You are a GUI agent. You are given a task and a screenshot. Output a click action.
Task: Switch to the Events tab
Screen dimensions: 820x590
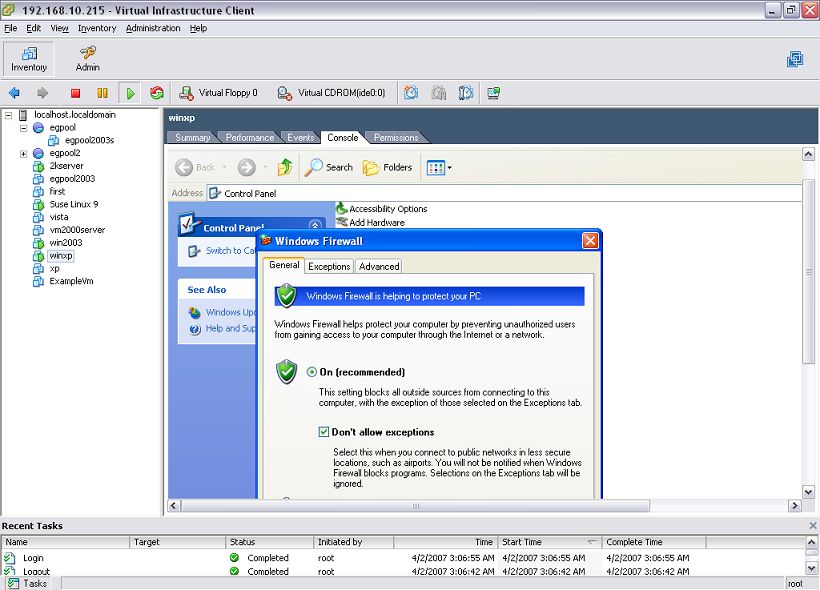point(300,138)
